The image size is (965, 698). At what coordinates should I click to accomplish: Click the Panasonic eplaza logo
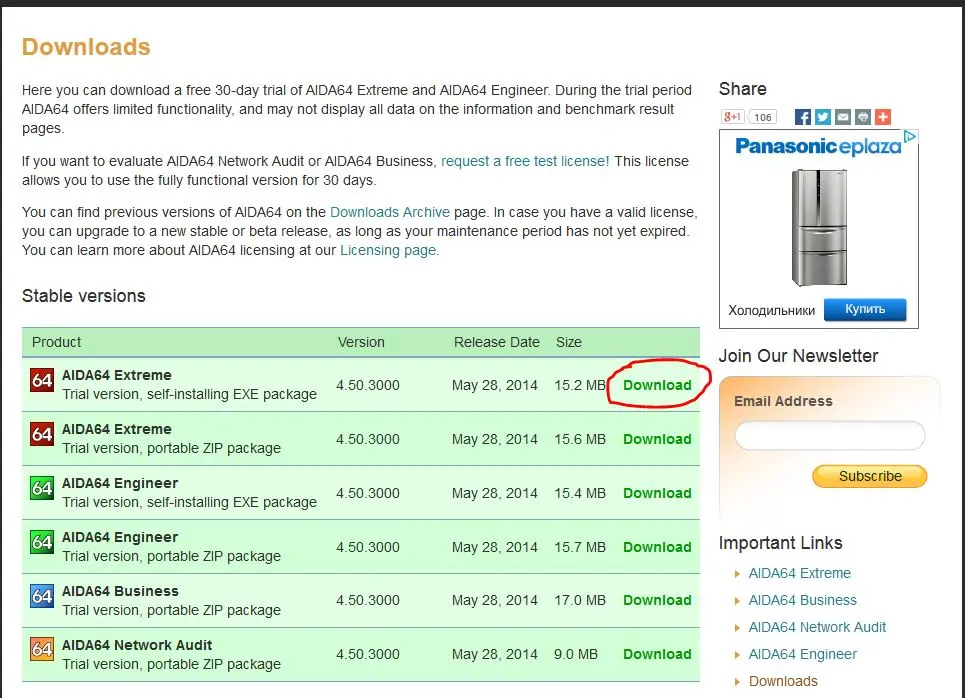click(x=818, y=146)
